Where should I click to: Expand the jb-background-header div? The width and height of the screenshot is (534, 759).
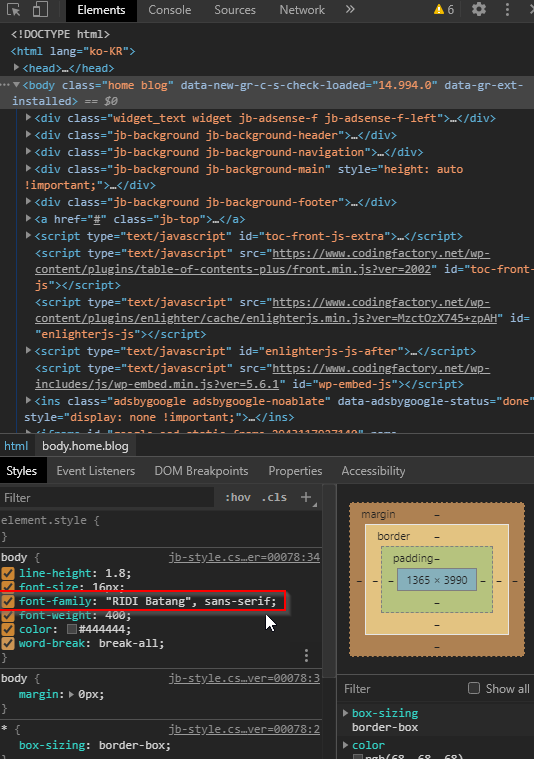coord(29,134)
